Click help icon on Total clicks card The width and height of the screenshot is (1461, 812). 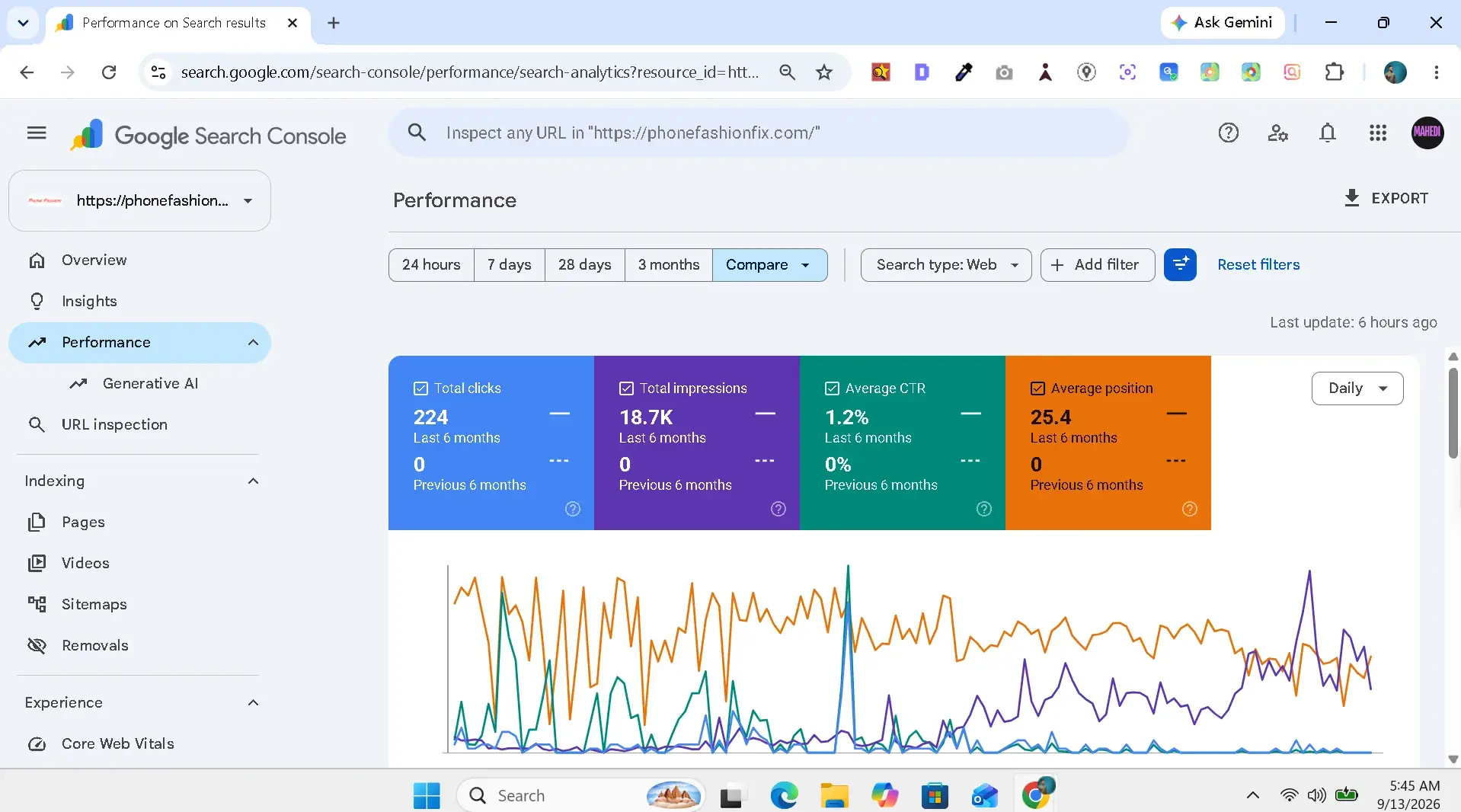pos(573,509)
